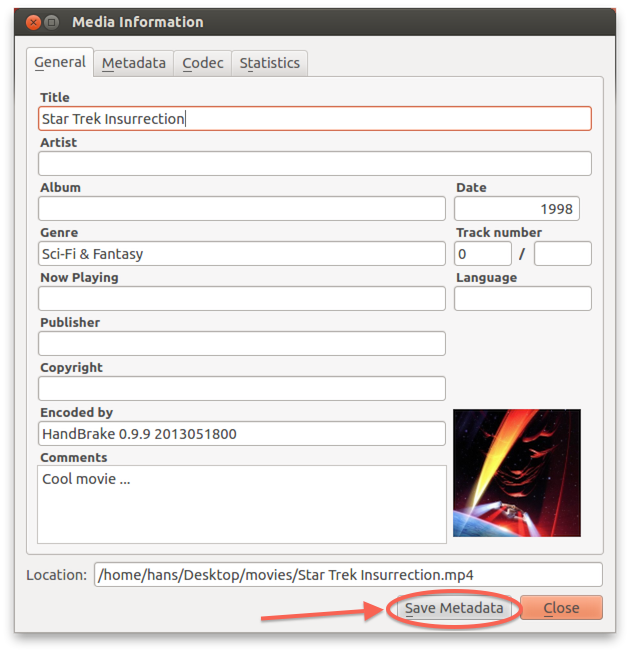Click the Publisher text field
This screenshot has height=653, width=630.
click(241, 344)
